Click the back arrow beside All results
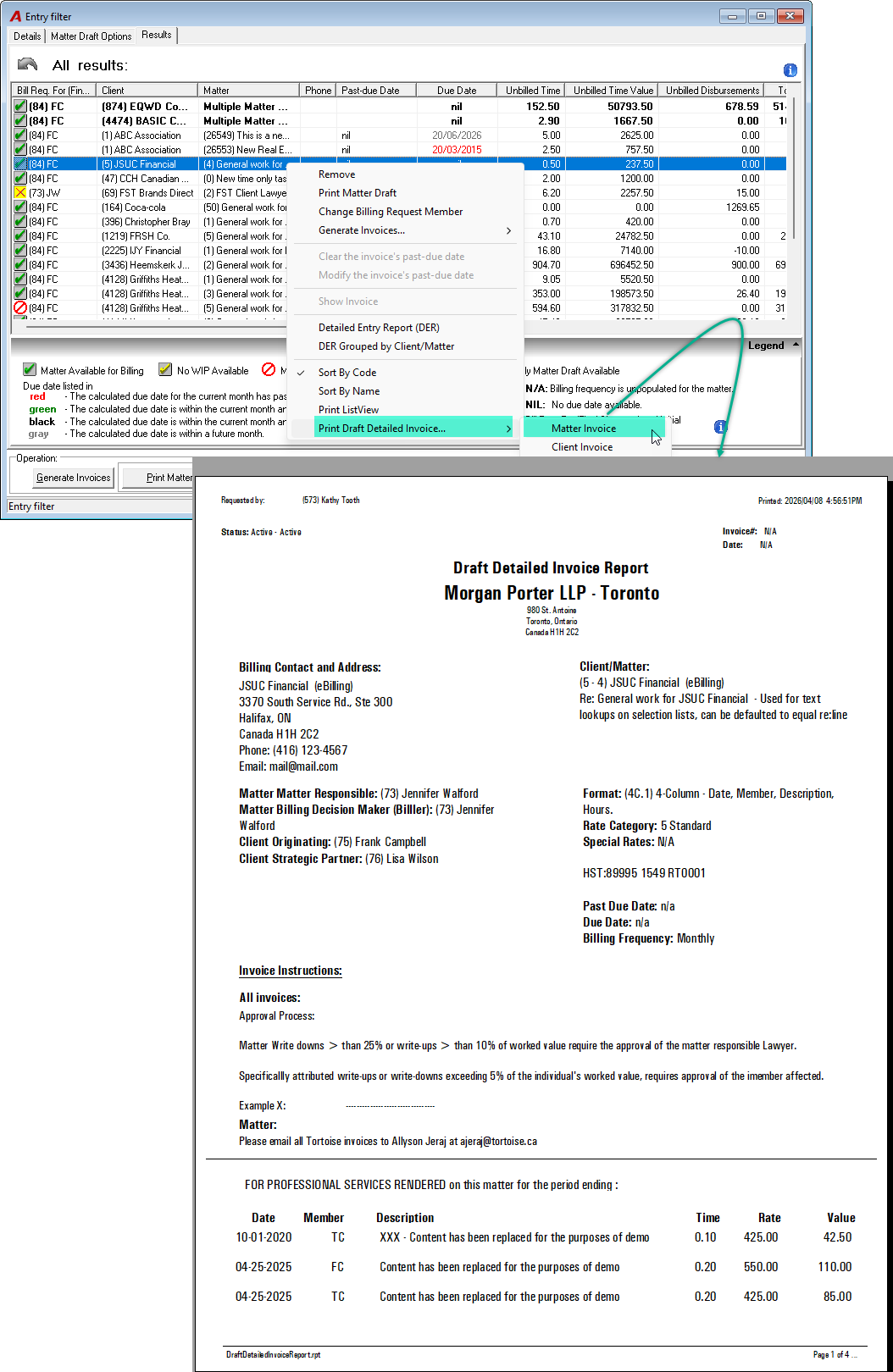This screenshot has width=893, height=1372. click(27, 64)
